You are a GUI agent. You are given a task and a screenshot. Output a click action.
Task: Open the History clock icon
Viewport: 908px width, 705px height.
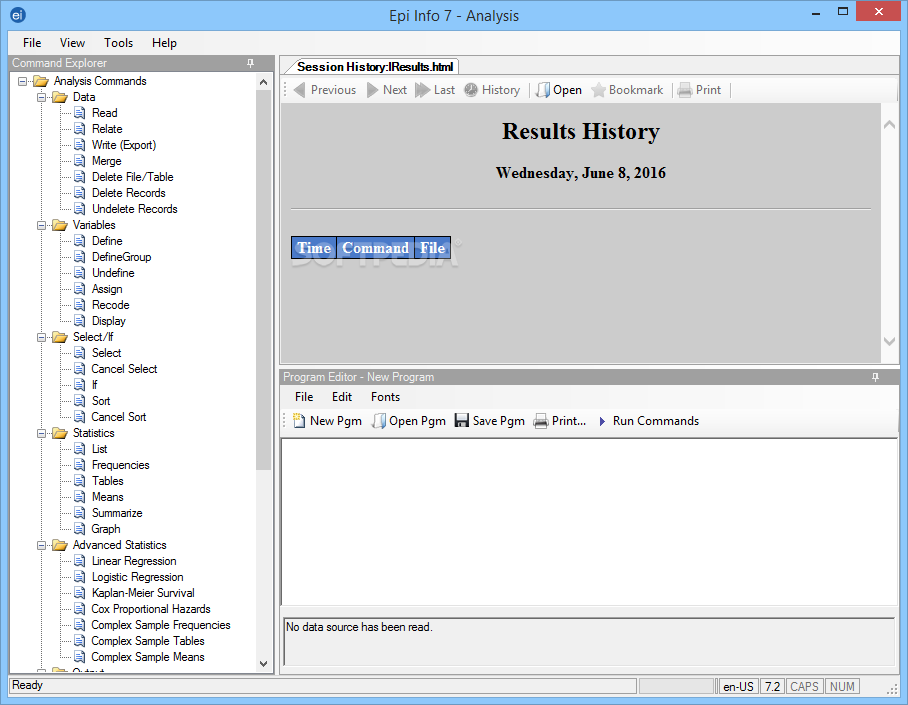click(x=471, y=90)
